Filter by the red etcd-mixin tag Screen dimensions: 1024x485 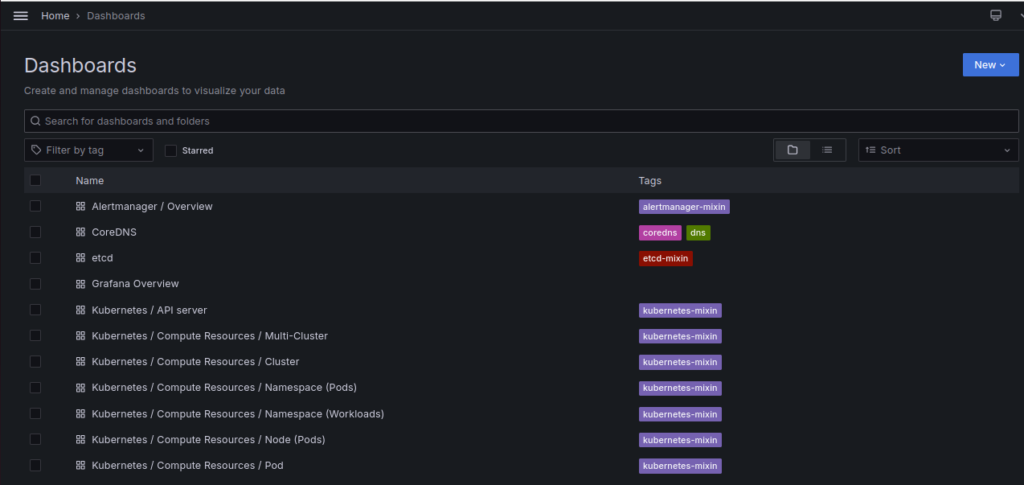[665, 258]
